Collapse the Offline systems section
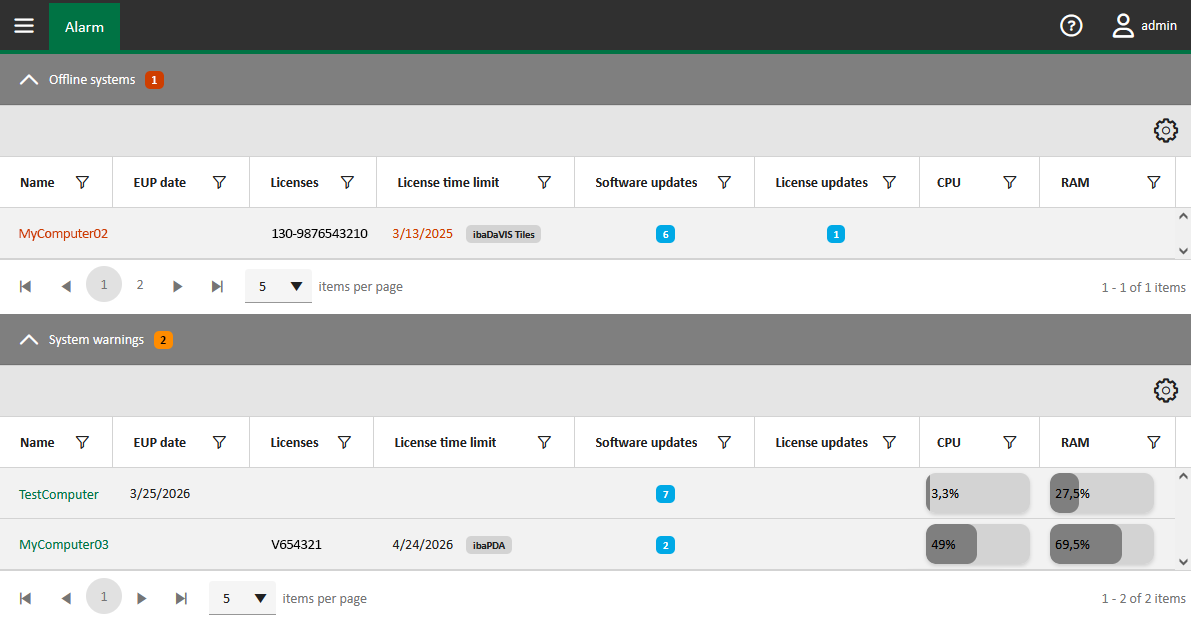Viewport: 1191px width, 620px height. (x=29, y=80)
